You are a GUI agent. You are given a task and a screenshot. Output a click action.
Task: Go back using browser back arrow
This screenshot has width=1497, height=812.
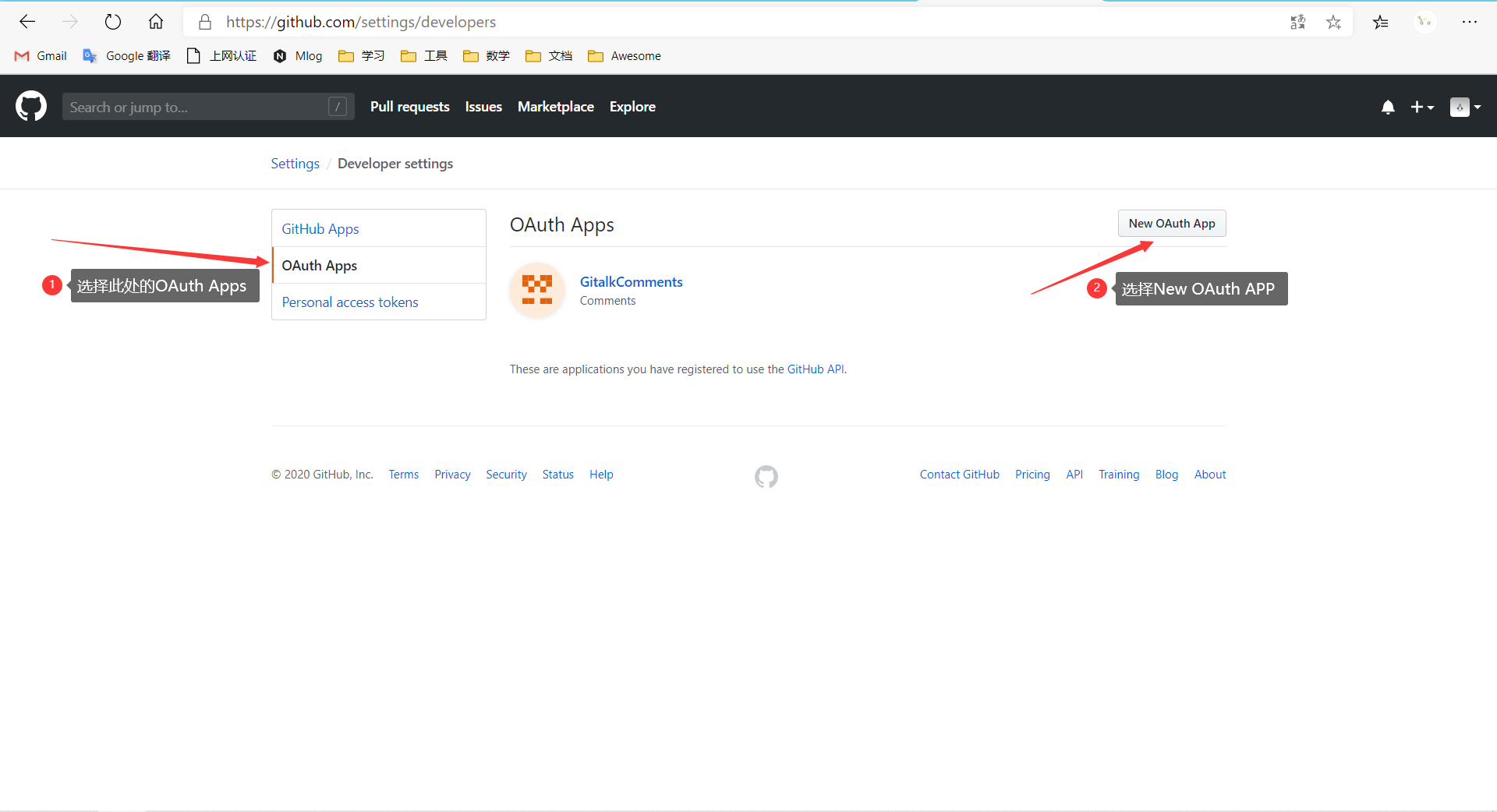tap(27, 22)
